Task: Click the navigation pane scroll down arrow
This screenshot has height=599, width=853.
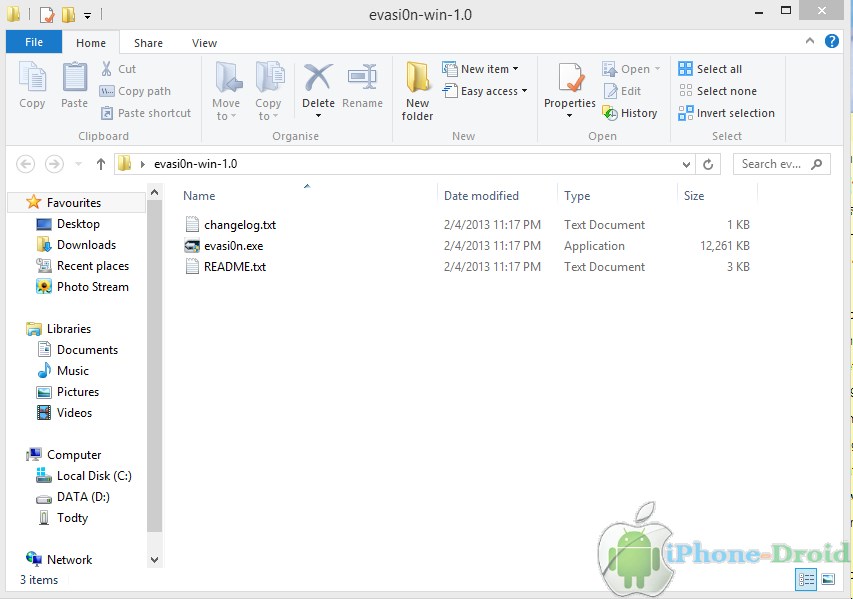Action: pos(154,560)
